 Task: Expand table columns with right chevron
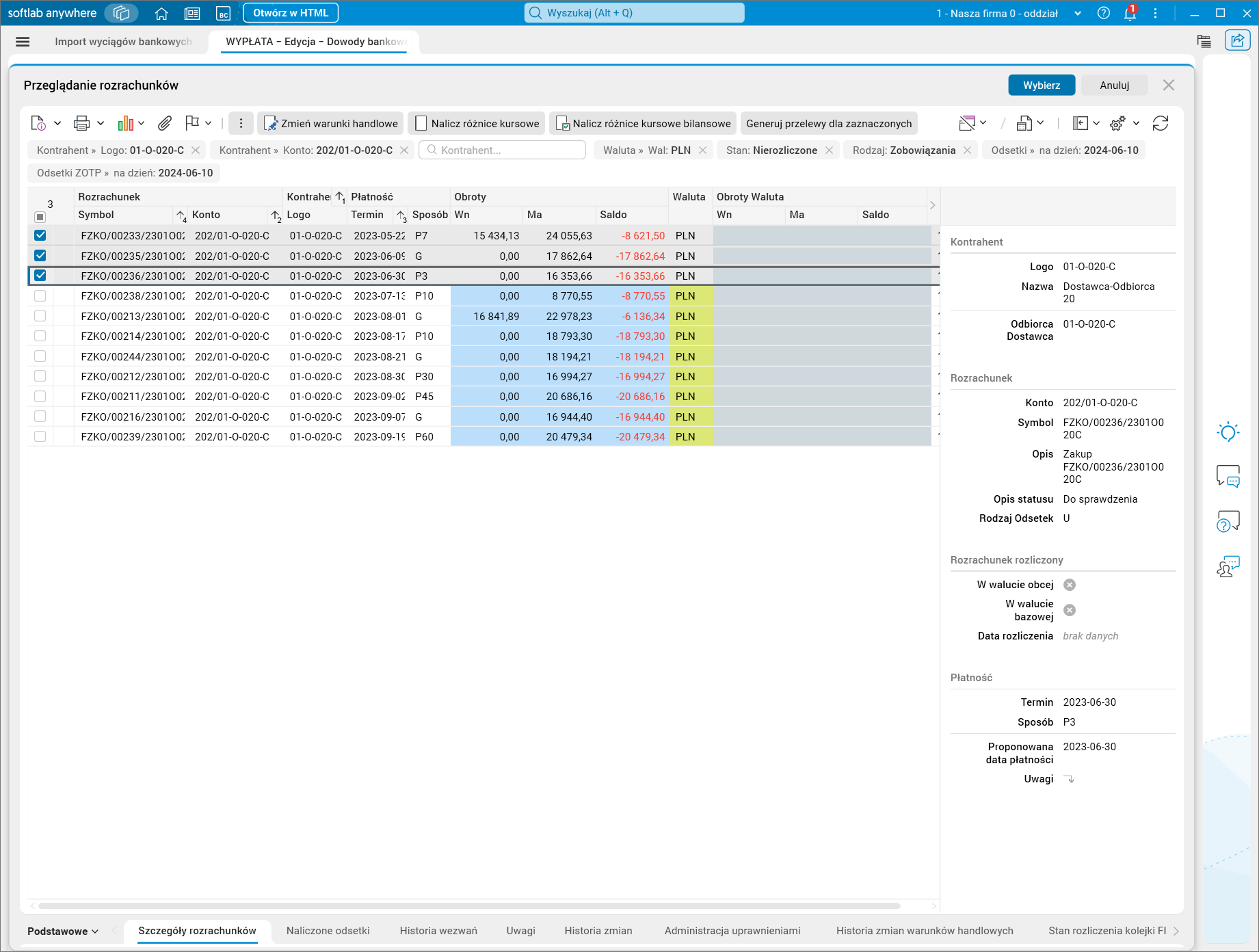coord(932,205)
